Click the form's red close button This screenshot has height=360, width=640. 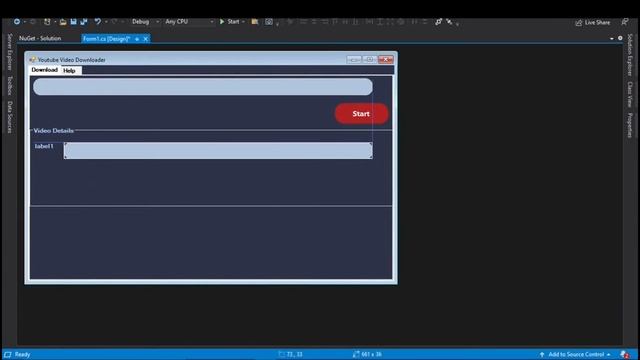[385, 60]
